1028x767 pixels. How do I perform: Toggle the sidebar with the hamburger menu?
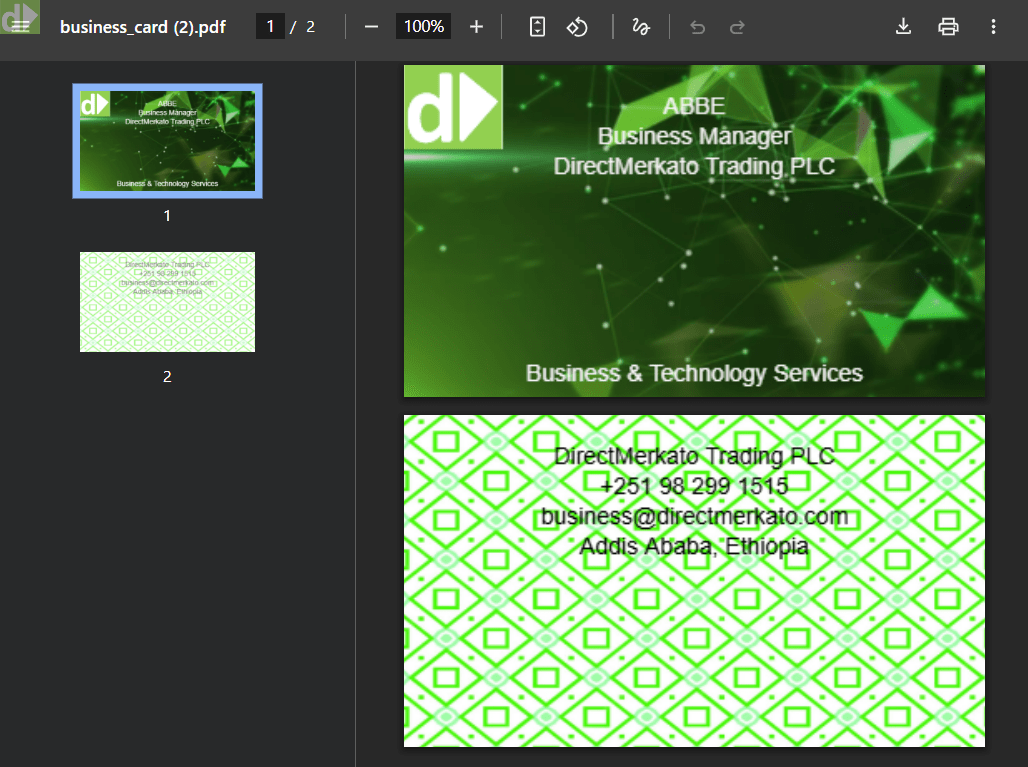pos(21,27)
